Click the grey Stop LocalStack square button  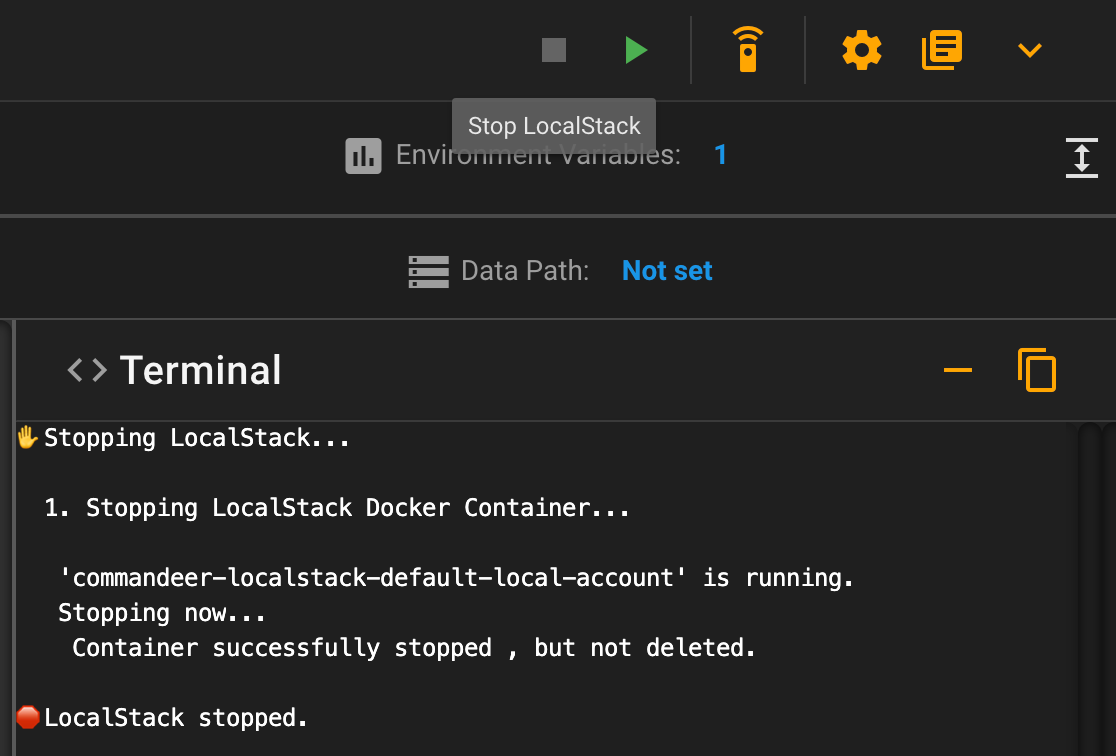pyautogui.click(x=554, y=51)
